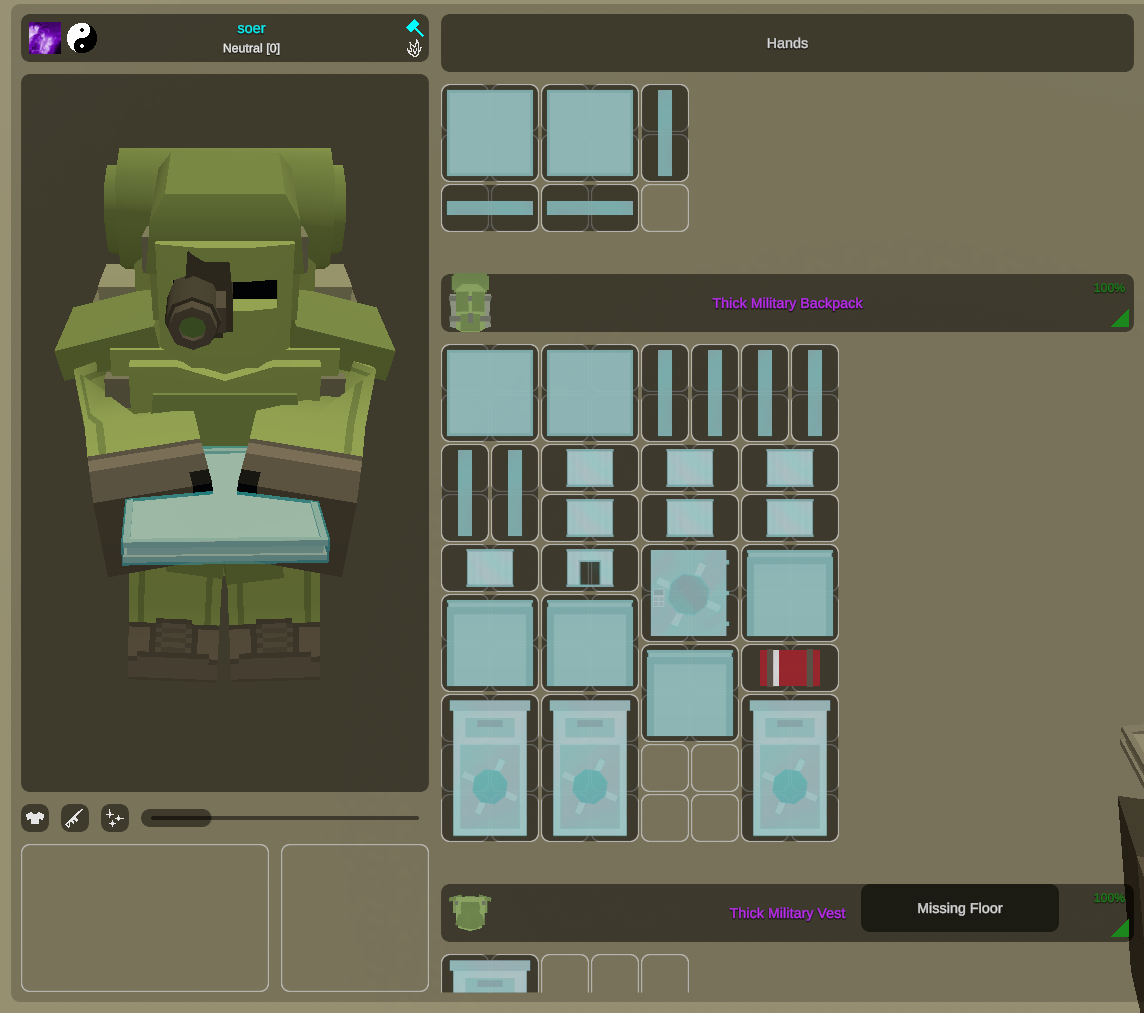
Task: Toggle clothing view with shirt icon
Action: (x=35, y=817)
